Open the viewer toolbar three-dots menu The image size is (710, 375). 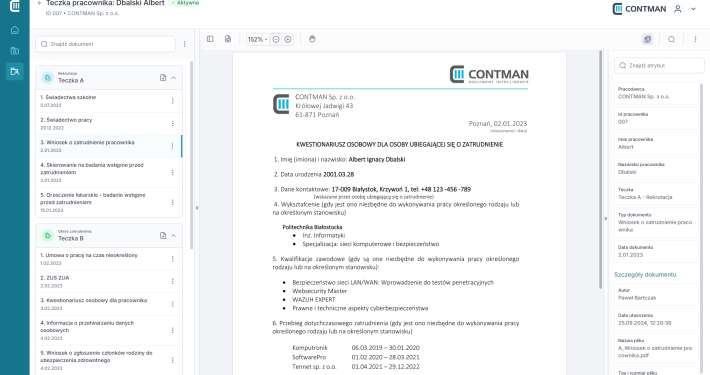(696, 39)
